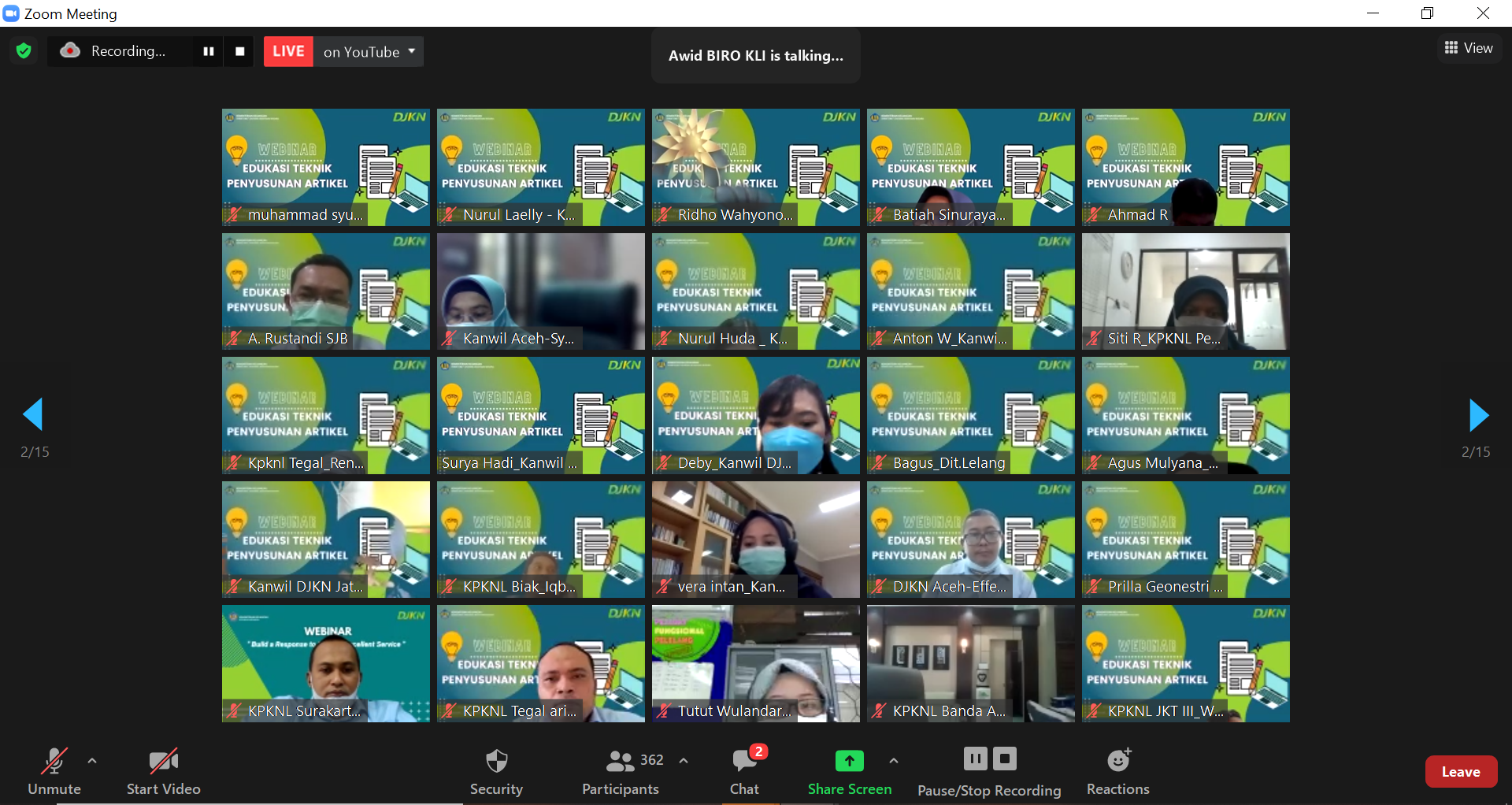Expand share screen options arrow
This screenshot has width=1512, height=805.
tap(893, 761)
